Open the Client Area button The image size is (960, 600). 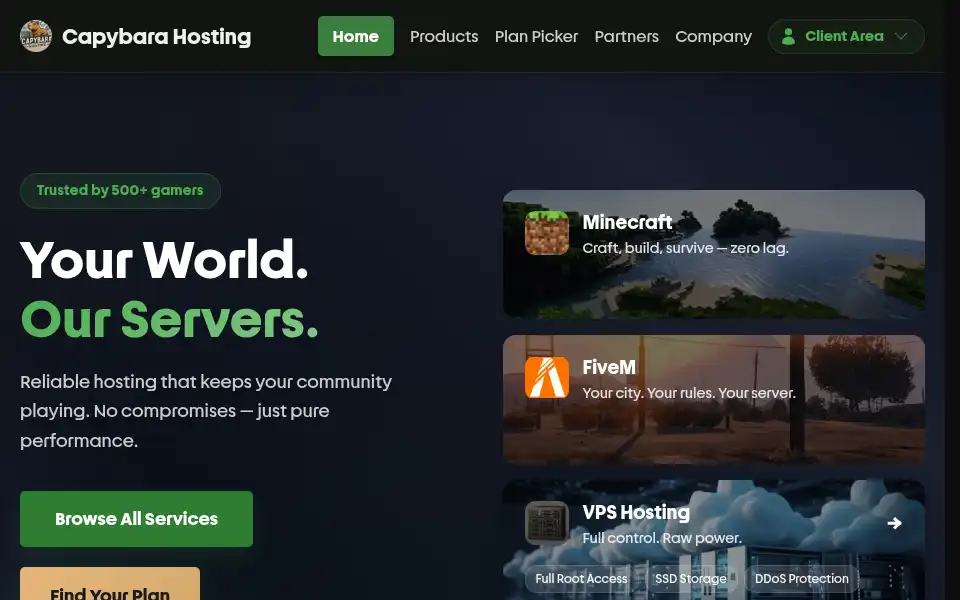pyautogui.click(x=846, y=36)
